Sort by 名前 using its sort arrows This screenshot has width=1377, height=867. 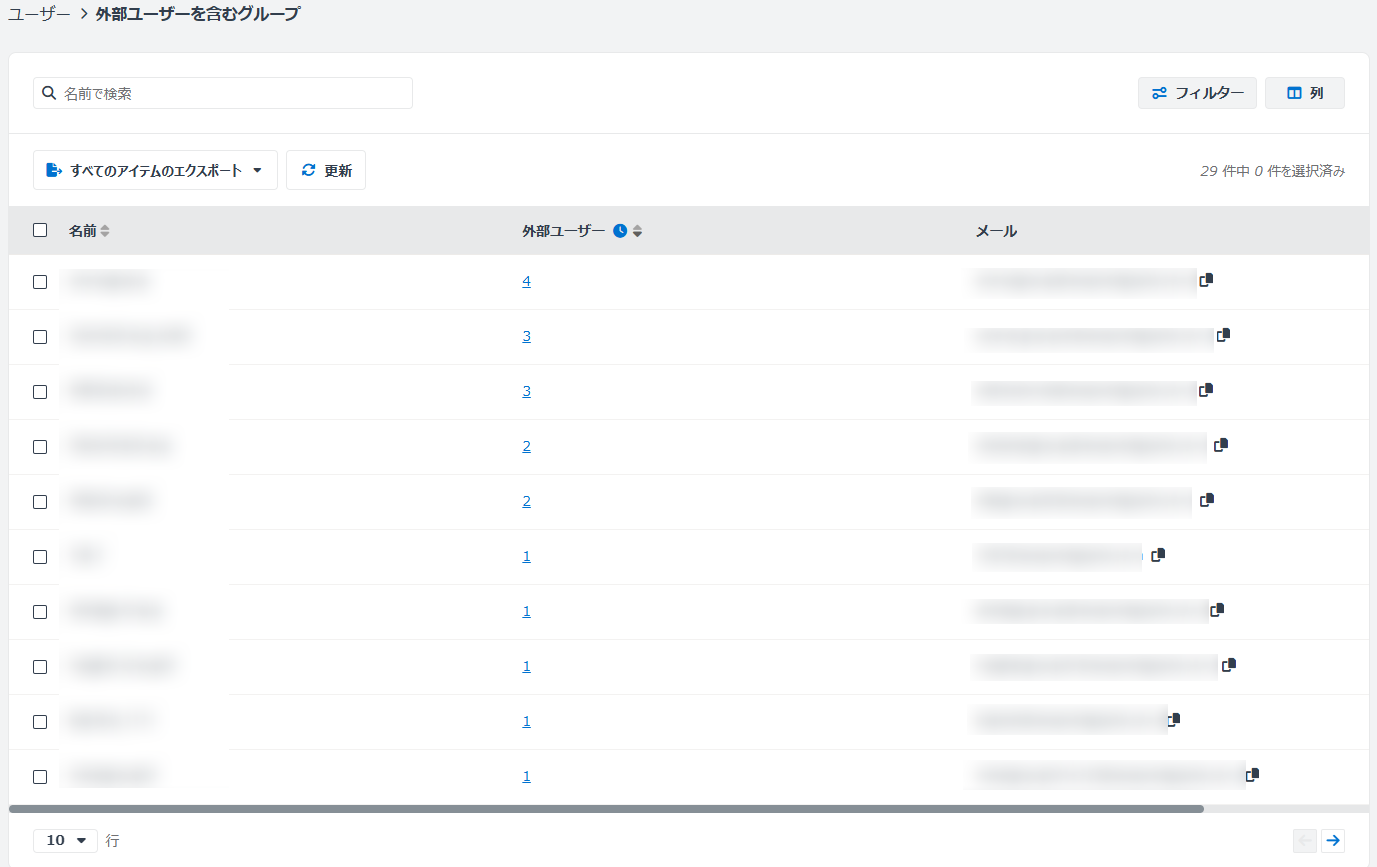[x=105, y=231]
